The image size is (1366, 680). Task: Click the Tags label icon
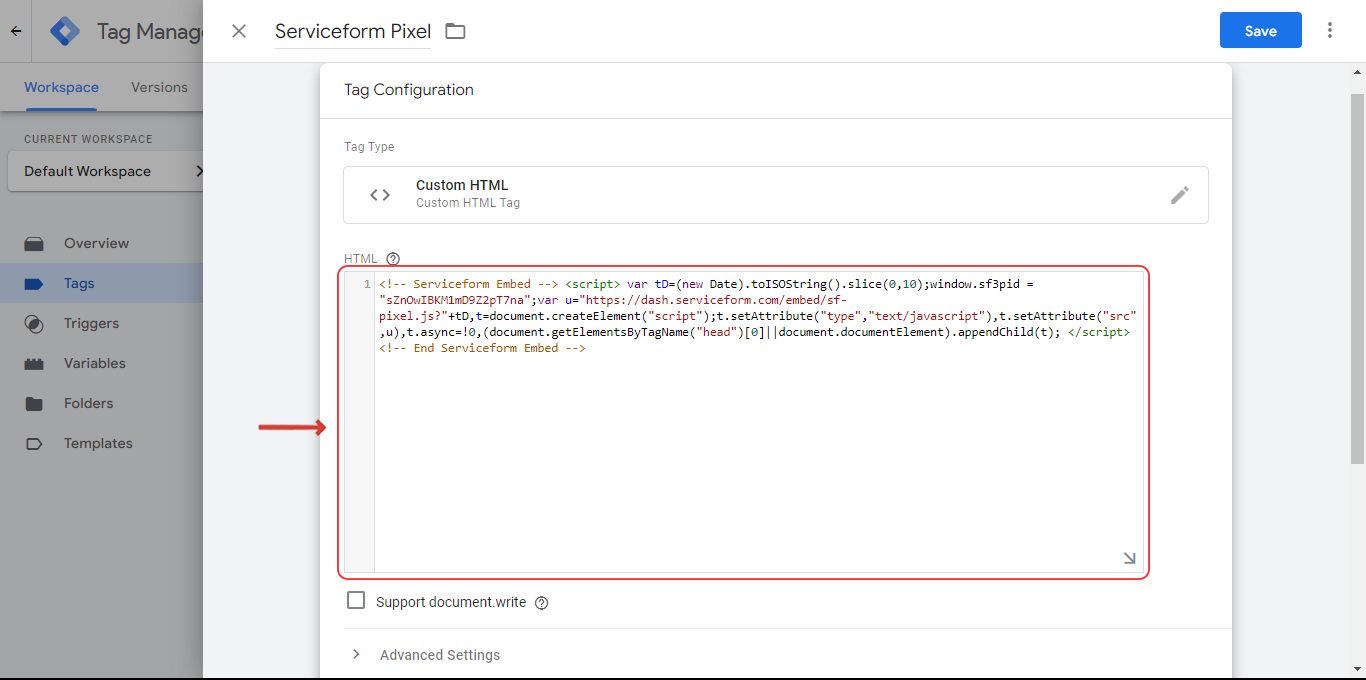pyautogui.click(x=34, y=283)
